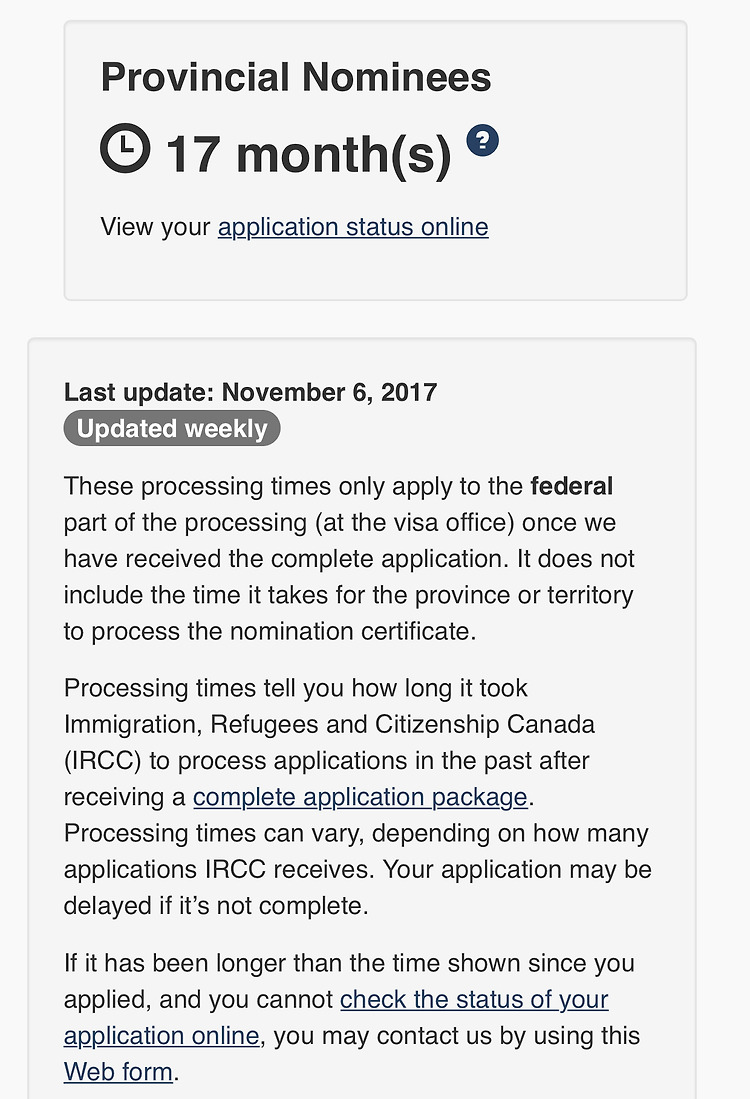750x1099 pixels.
Task: Click the bold word federal
Action: coord(571,486)
